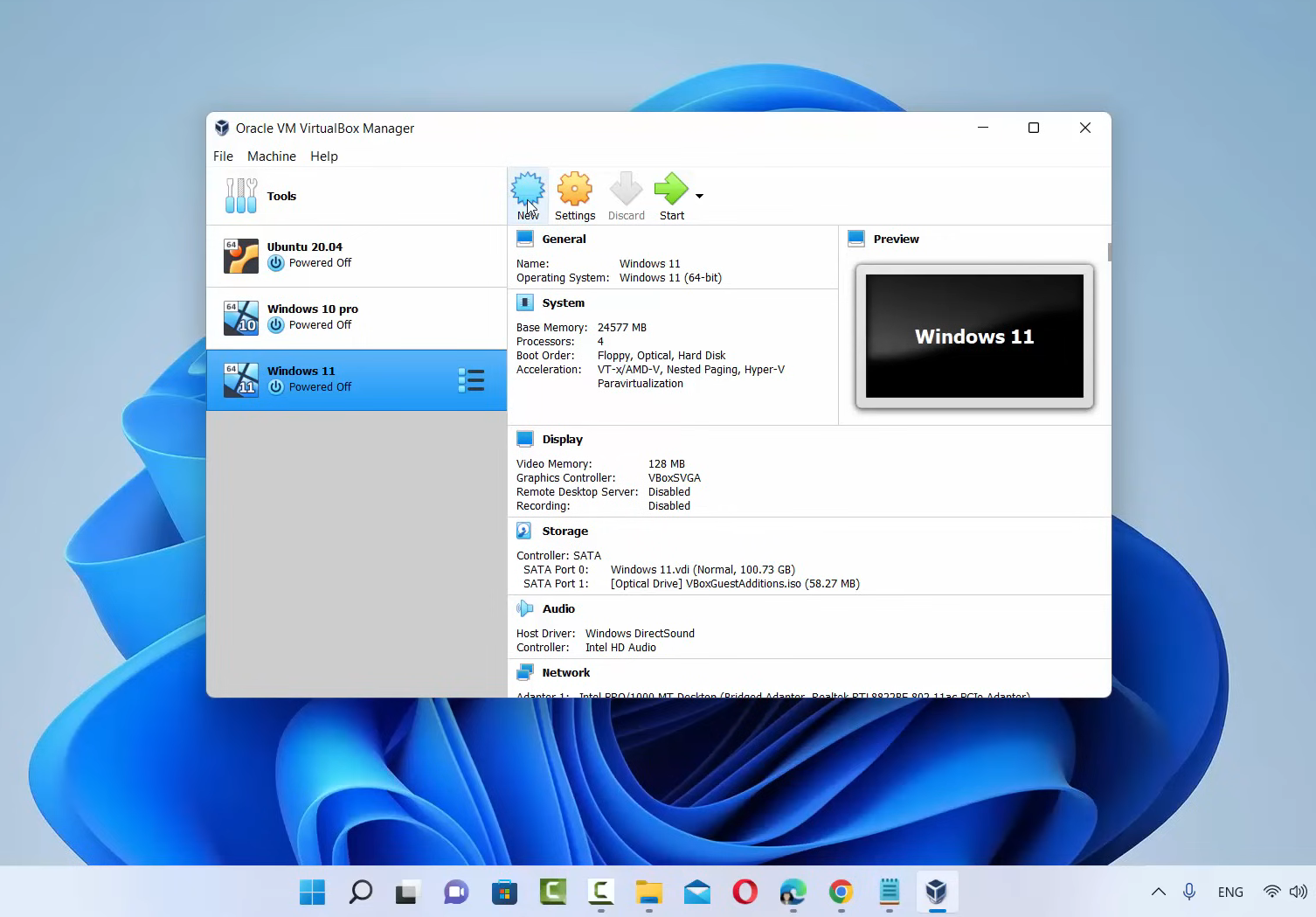Select the Windows 11 virtual machine
The image size is (1316, 917).
click(x=357, y=380)
